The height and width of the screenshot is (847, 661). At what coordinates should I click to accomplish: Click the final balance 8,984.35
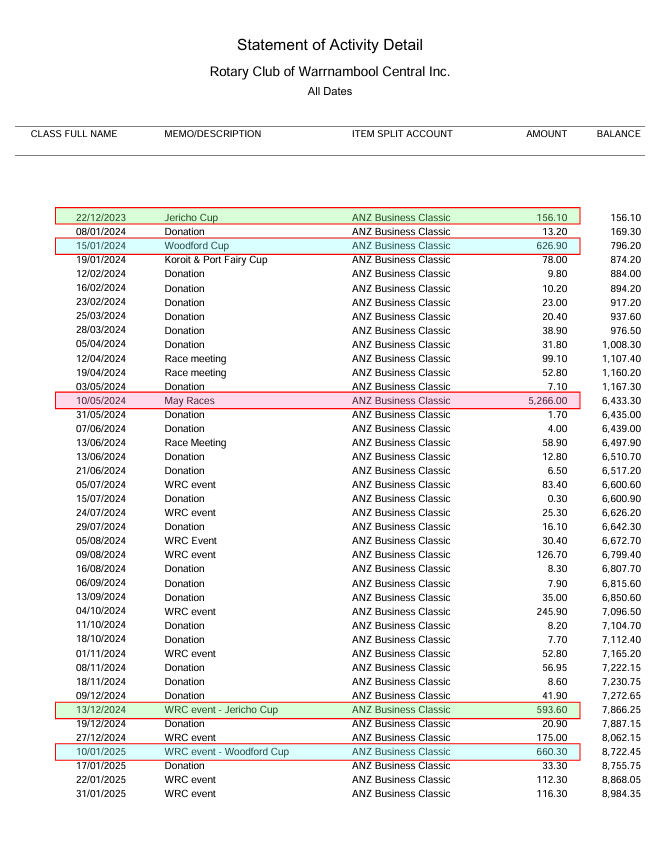point(622,794)
